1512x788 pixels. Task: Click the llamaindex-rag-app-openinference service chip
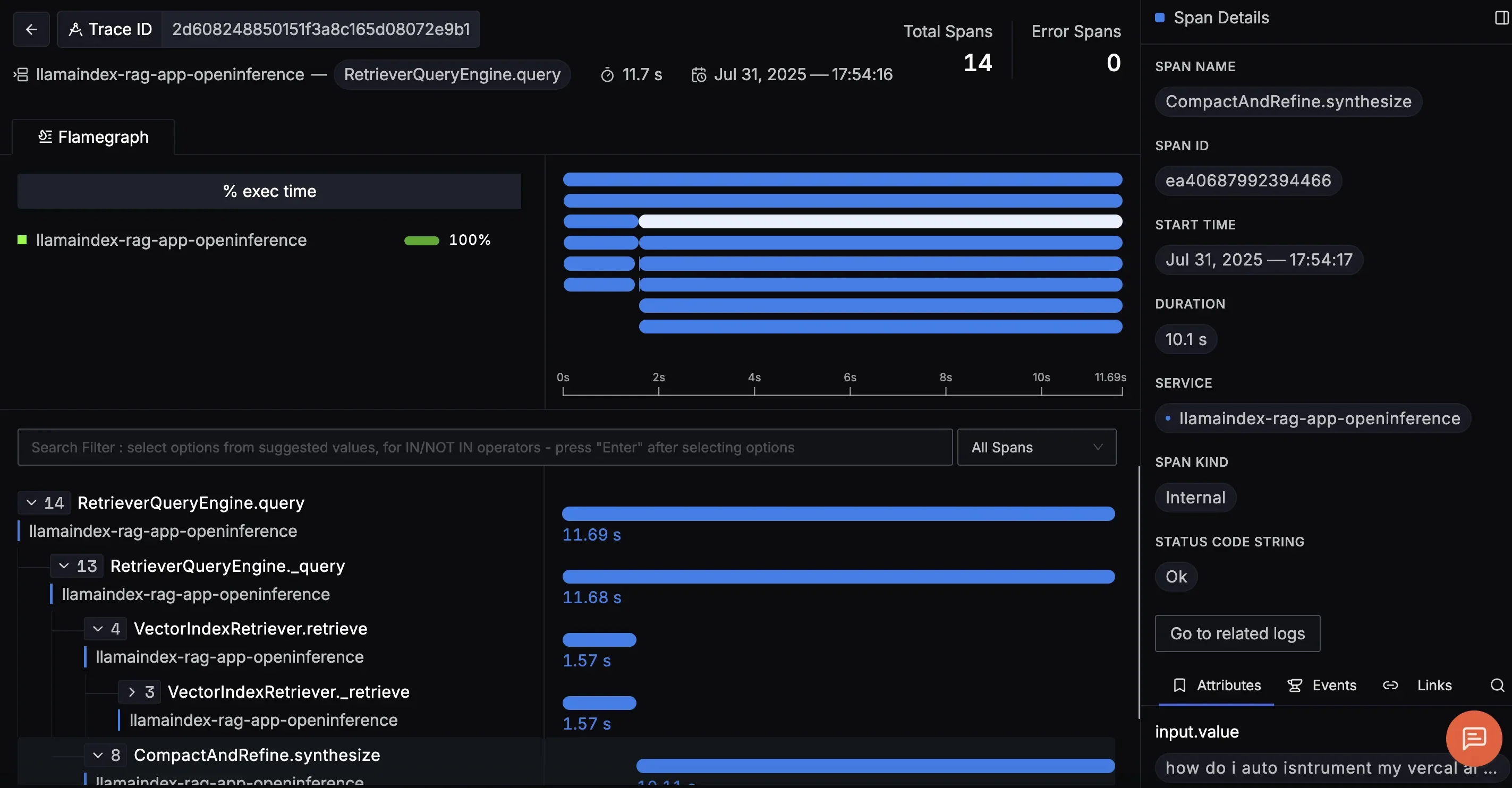[x=1313, y=418]
